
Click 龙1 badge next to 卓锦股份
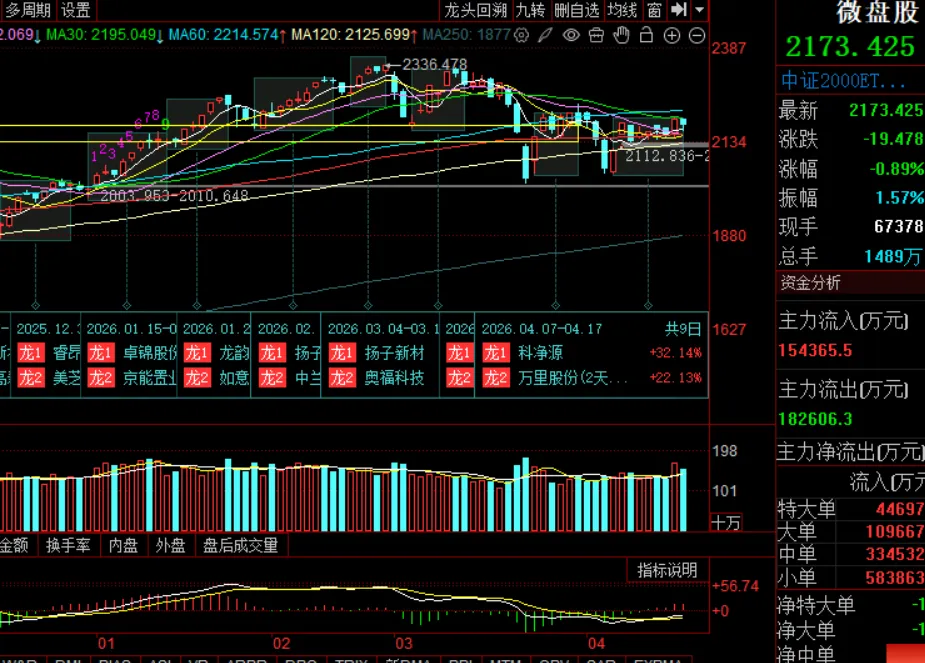point(101,353)
